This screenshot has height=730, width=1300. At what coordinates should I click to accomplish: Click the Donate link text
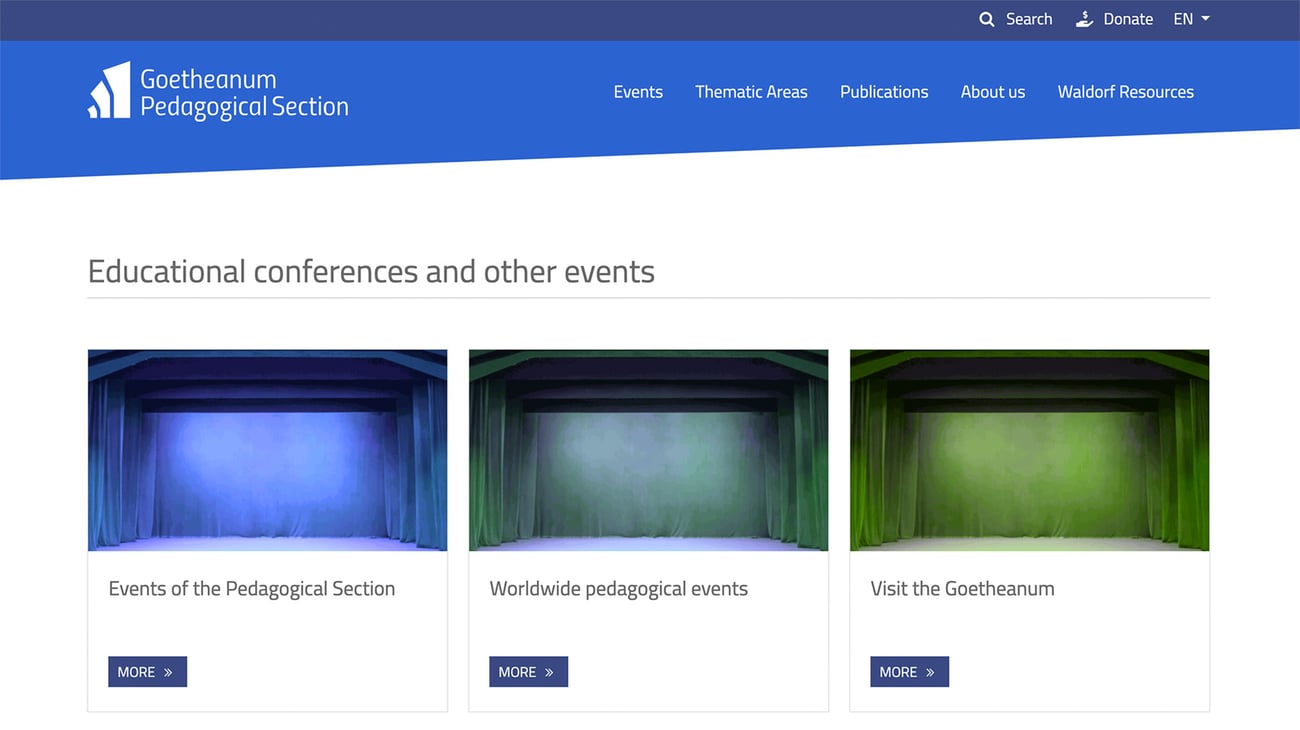point(1128,19)
